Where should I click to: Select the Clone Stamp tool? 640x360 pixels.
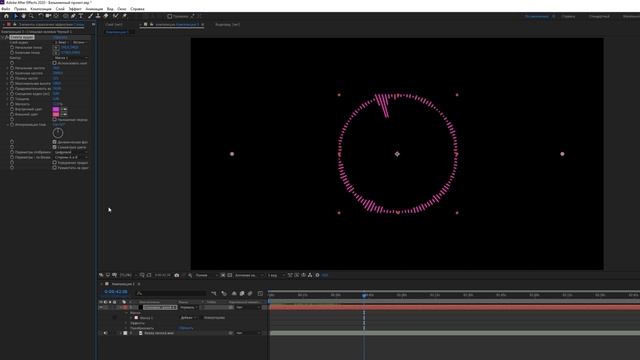pyautogui.click(x=98, y=16)
